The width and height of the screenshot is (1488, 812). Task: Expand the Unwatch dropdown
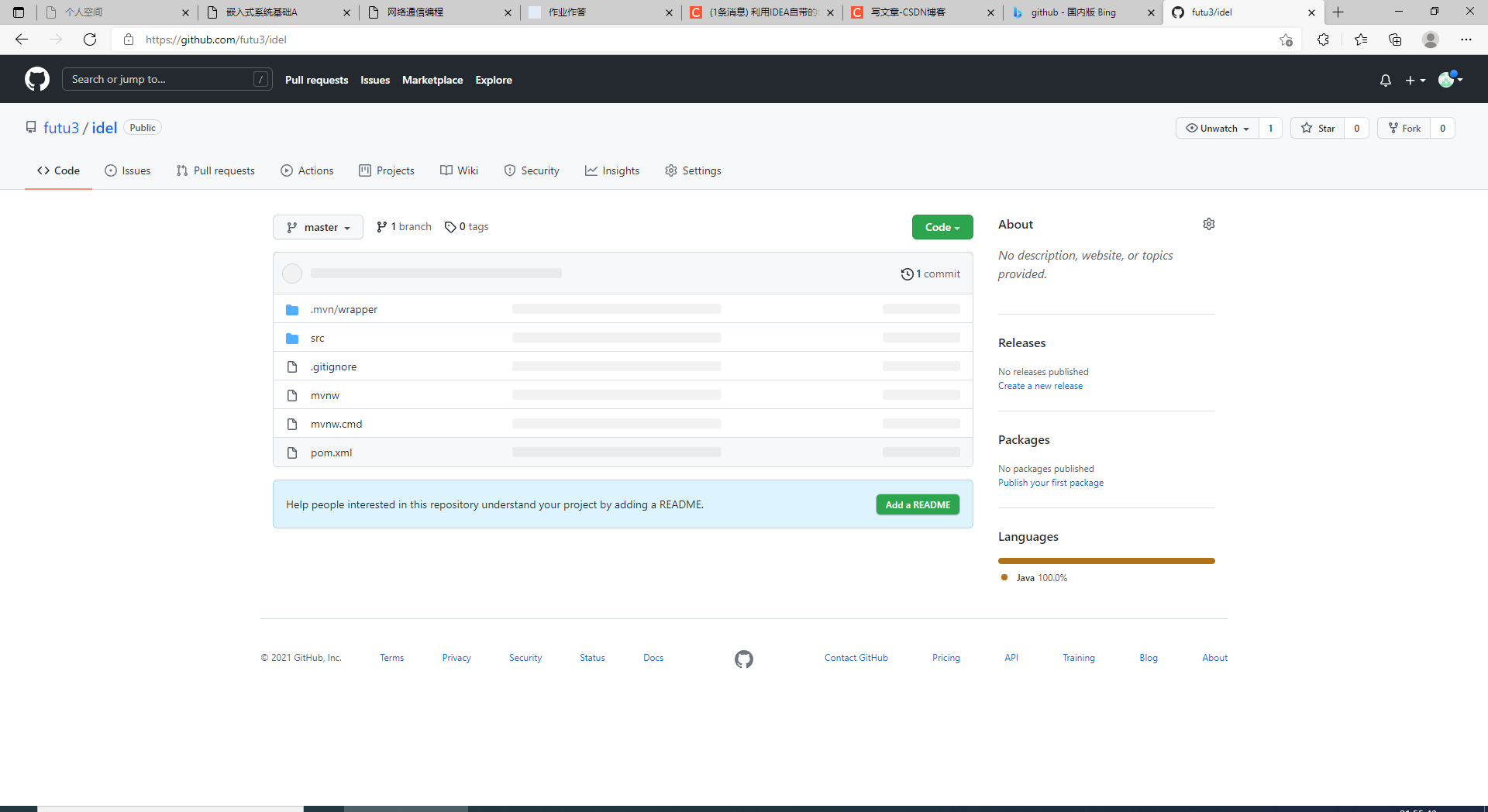[x=1218, y=128]
